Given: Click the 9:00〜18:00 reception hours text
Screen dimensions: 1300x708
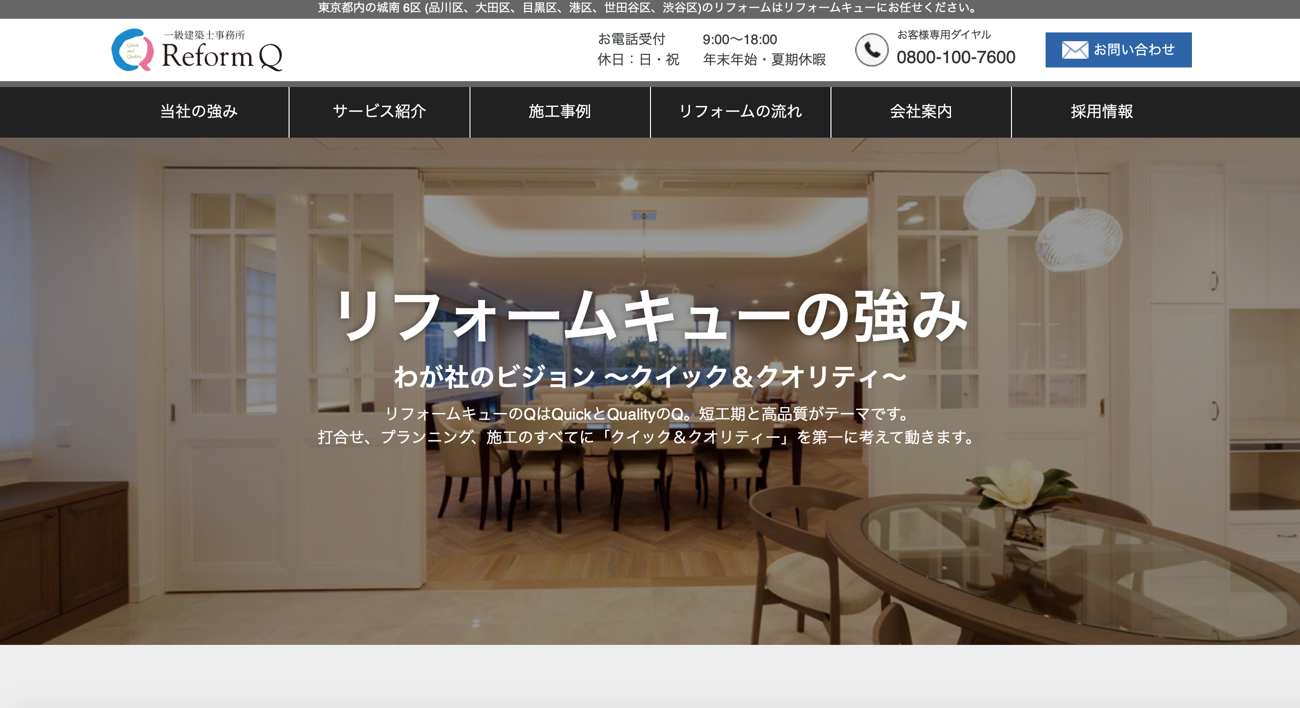Looking at the screenshot, I should click(739, 40).
